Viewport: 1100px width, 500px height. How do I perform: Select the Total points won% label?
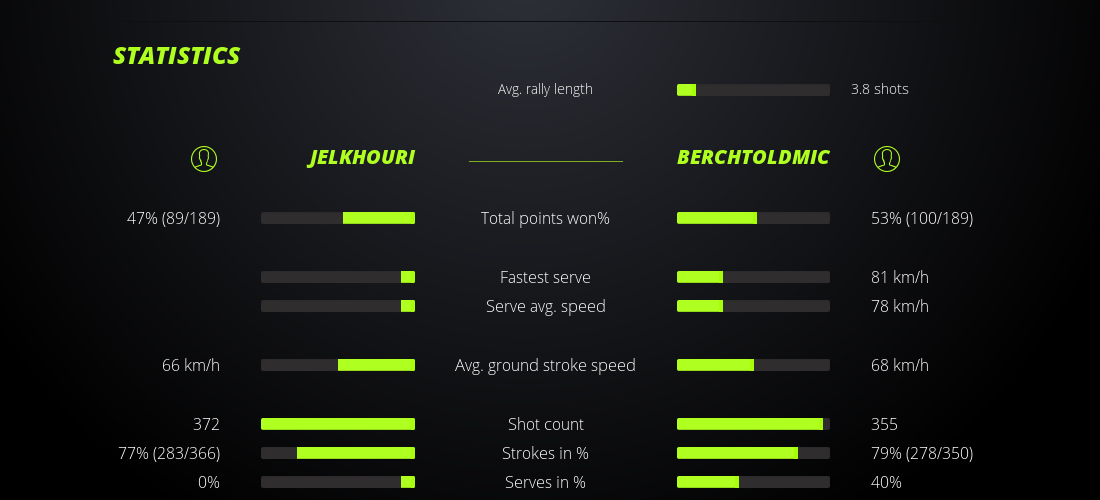click(x=545, y=218)
